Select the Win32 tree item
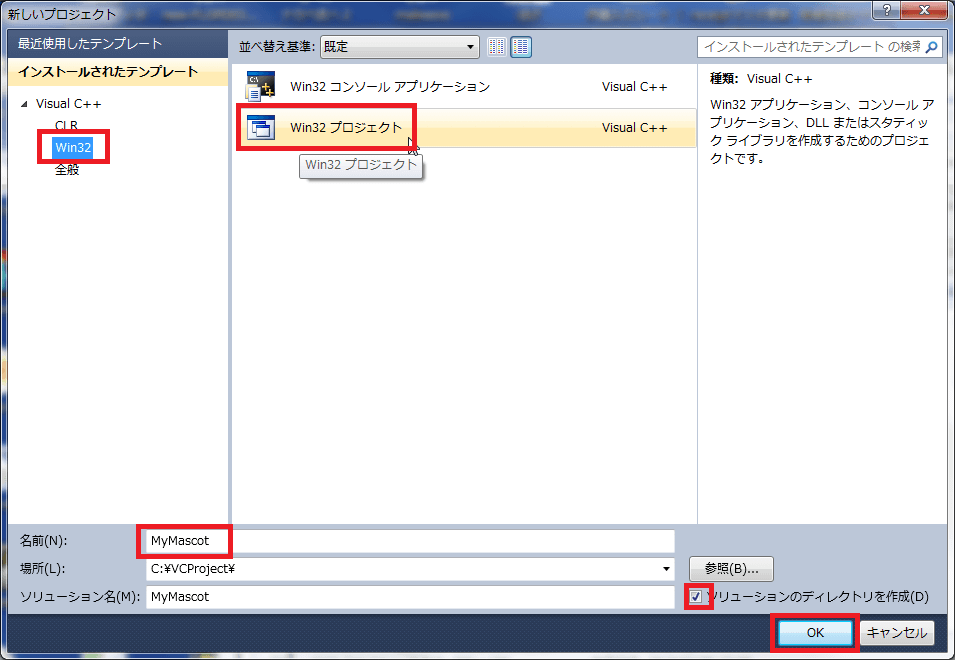Screen dimensions: 955x660 pyautogui.click(x=73, y=147)
